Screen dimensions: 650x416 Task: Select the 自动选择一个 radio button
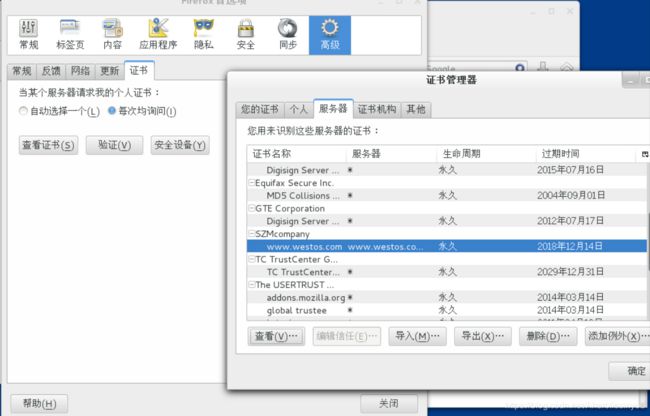[x=23, y=111]
